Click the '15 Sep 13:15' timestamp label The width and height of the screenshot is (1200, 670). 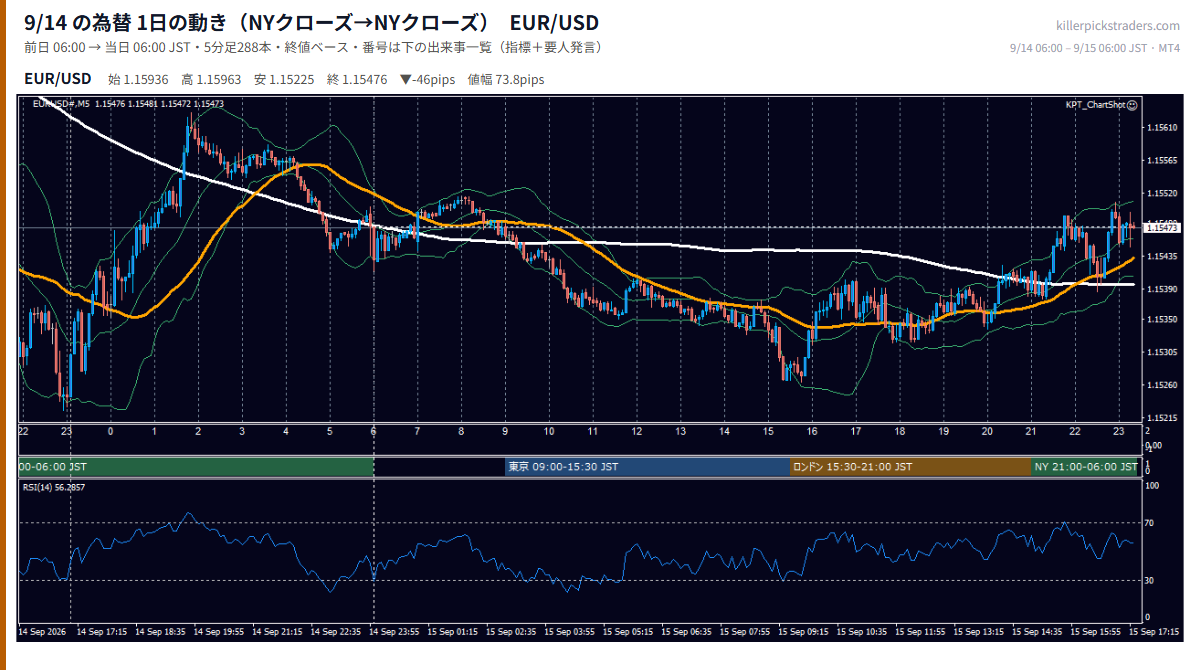[x=980, y=632]
